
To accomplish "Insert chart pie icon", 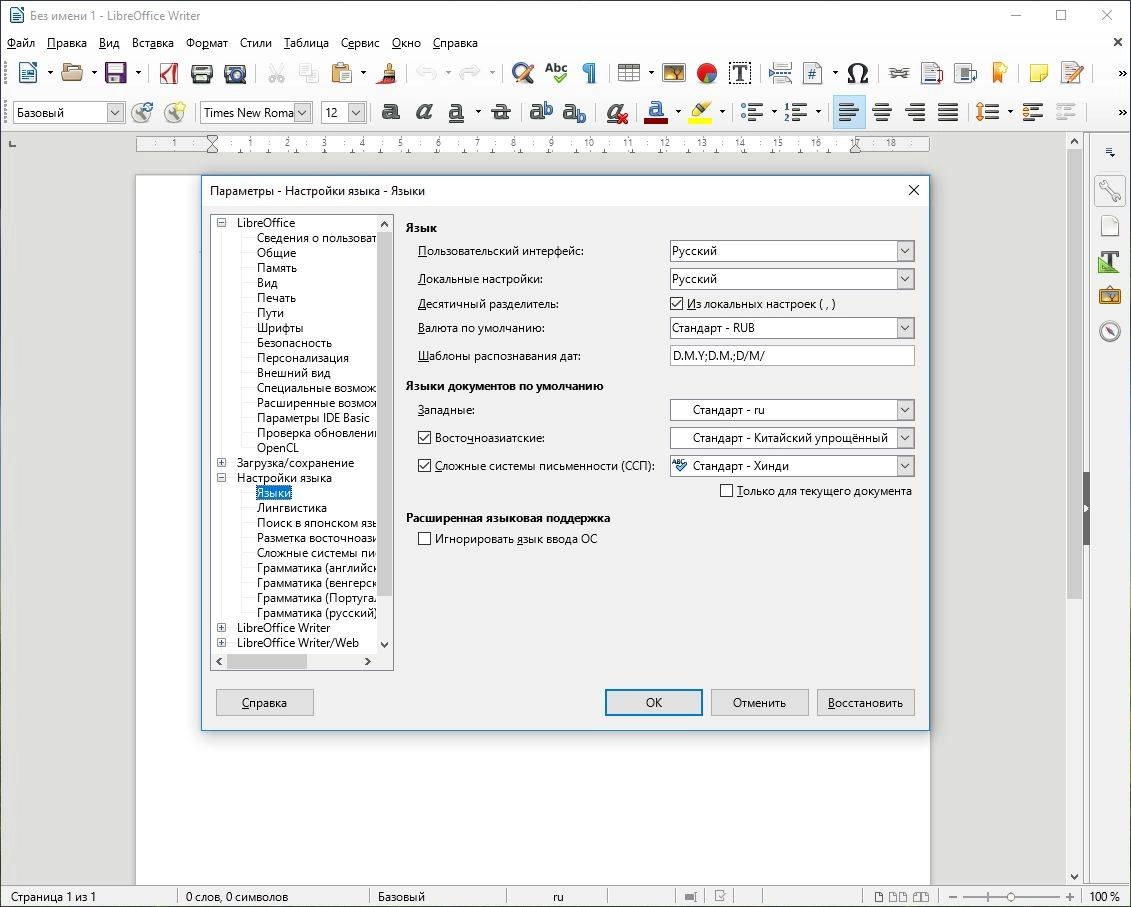I will (707, 73).
